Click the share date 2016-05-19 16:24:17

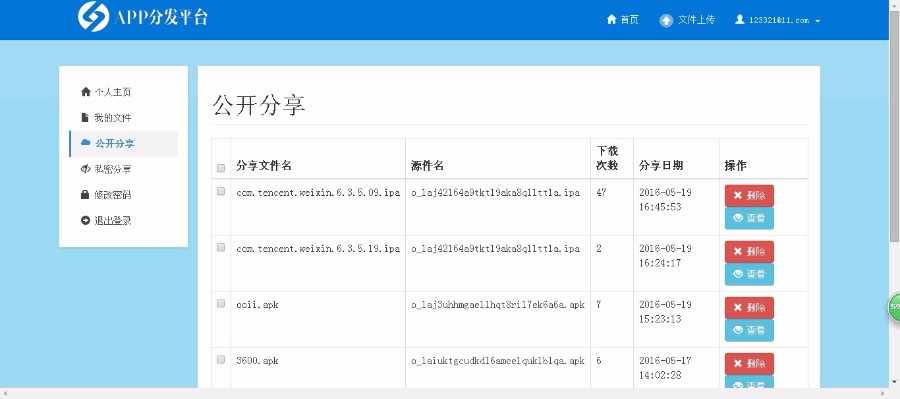[x=666, y=256]
